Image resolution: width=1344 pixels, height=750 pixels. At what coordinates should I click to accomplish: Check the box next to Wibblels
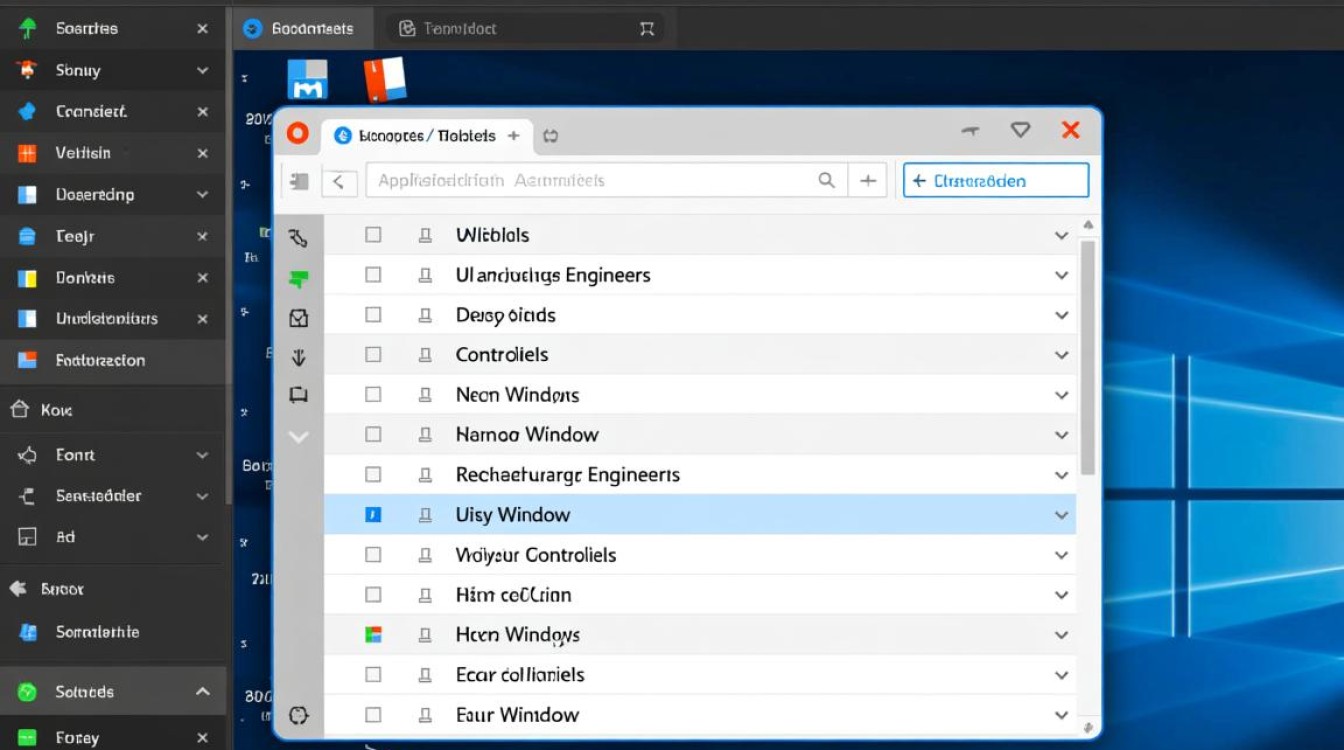pyautogui.click(x=373, y=235)
